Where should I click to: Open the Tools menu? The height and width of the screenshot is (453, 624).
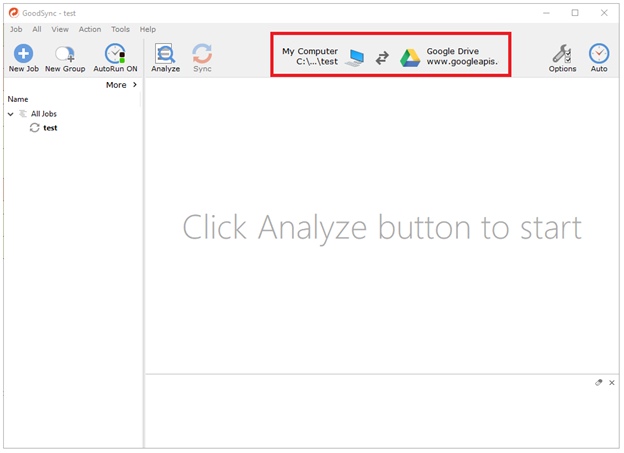pyautogui.click(x=120, y=29)
